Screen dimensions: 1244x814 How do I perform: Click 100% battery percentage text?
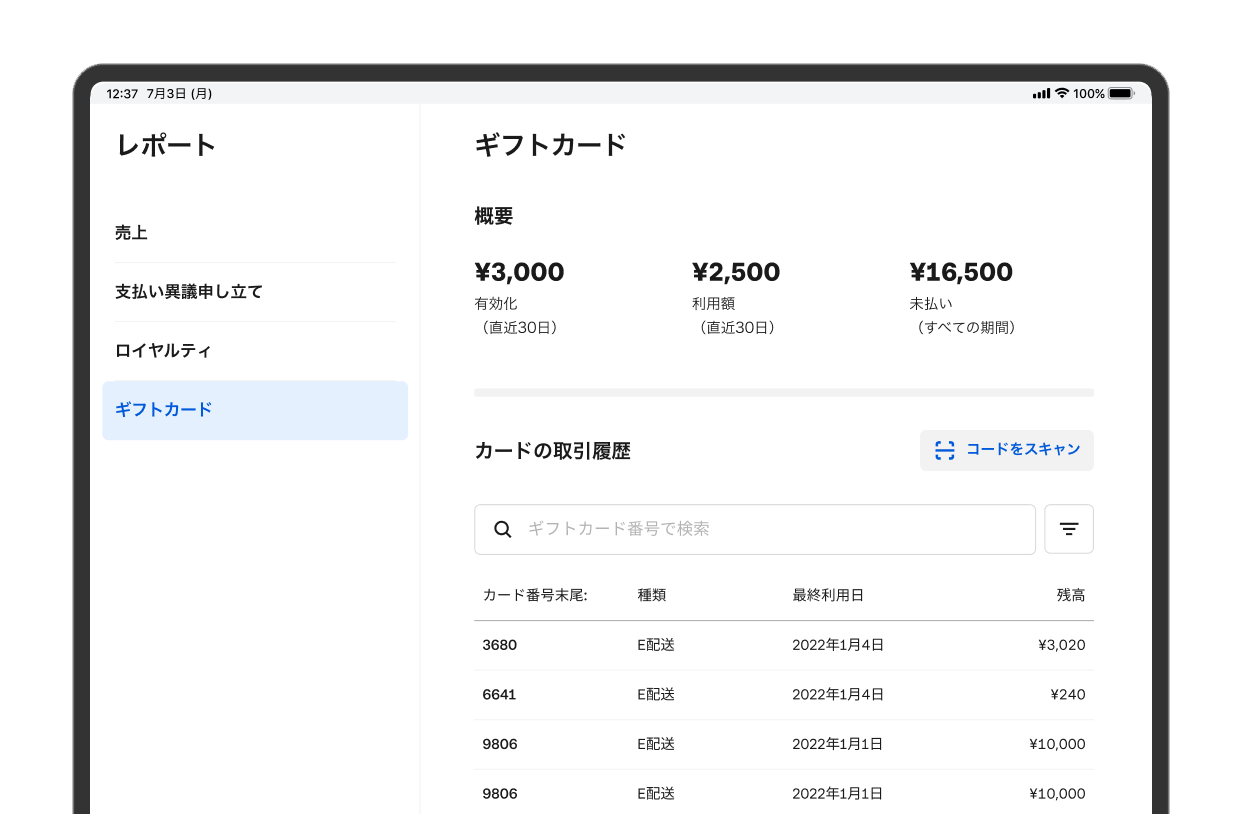point(1089,94)
